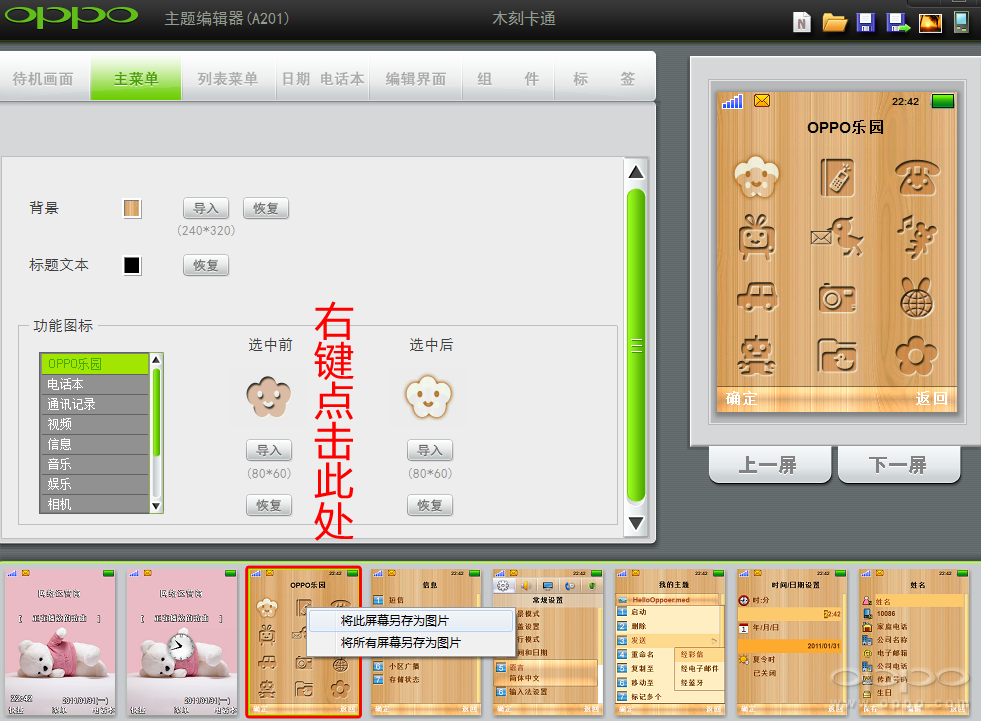Save the theme using the floppy disk icon
This screenshot has height=721, width=981.
866,23
